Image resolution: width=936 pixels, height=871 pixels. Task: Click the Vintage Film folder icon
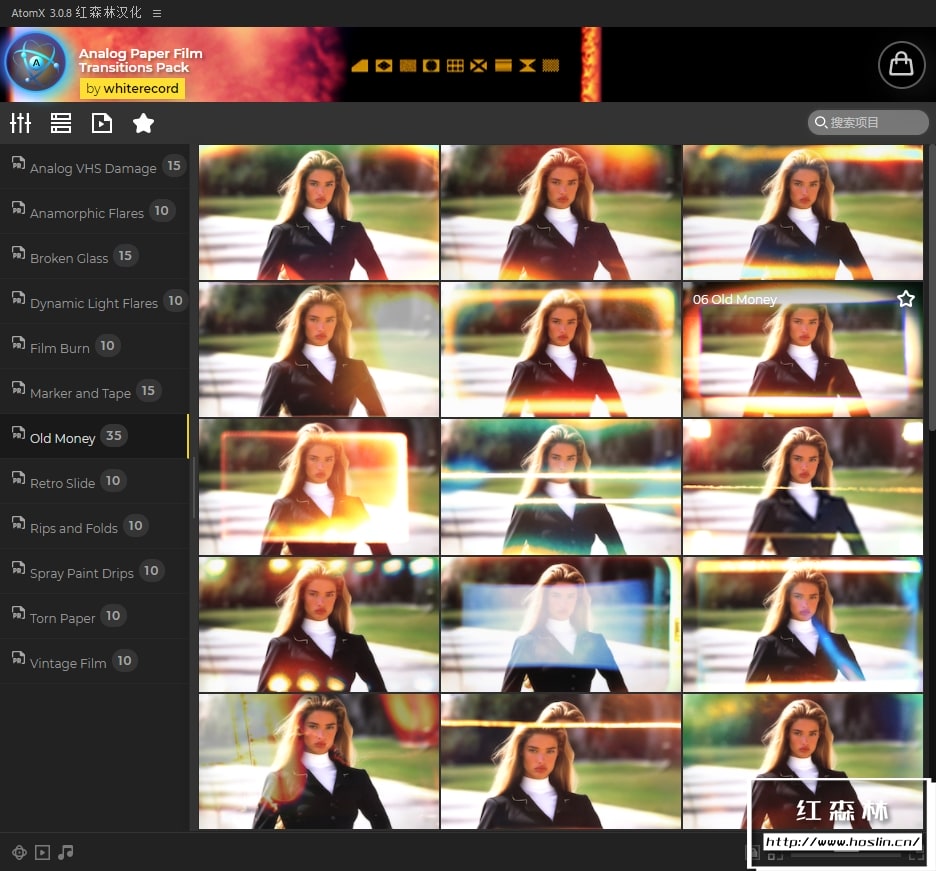19,658
